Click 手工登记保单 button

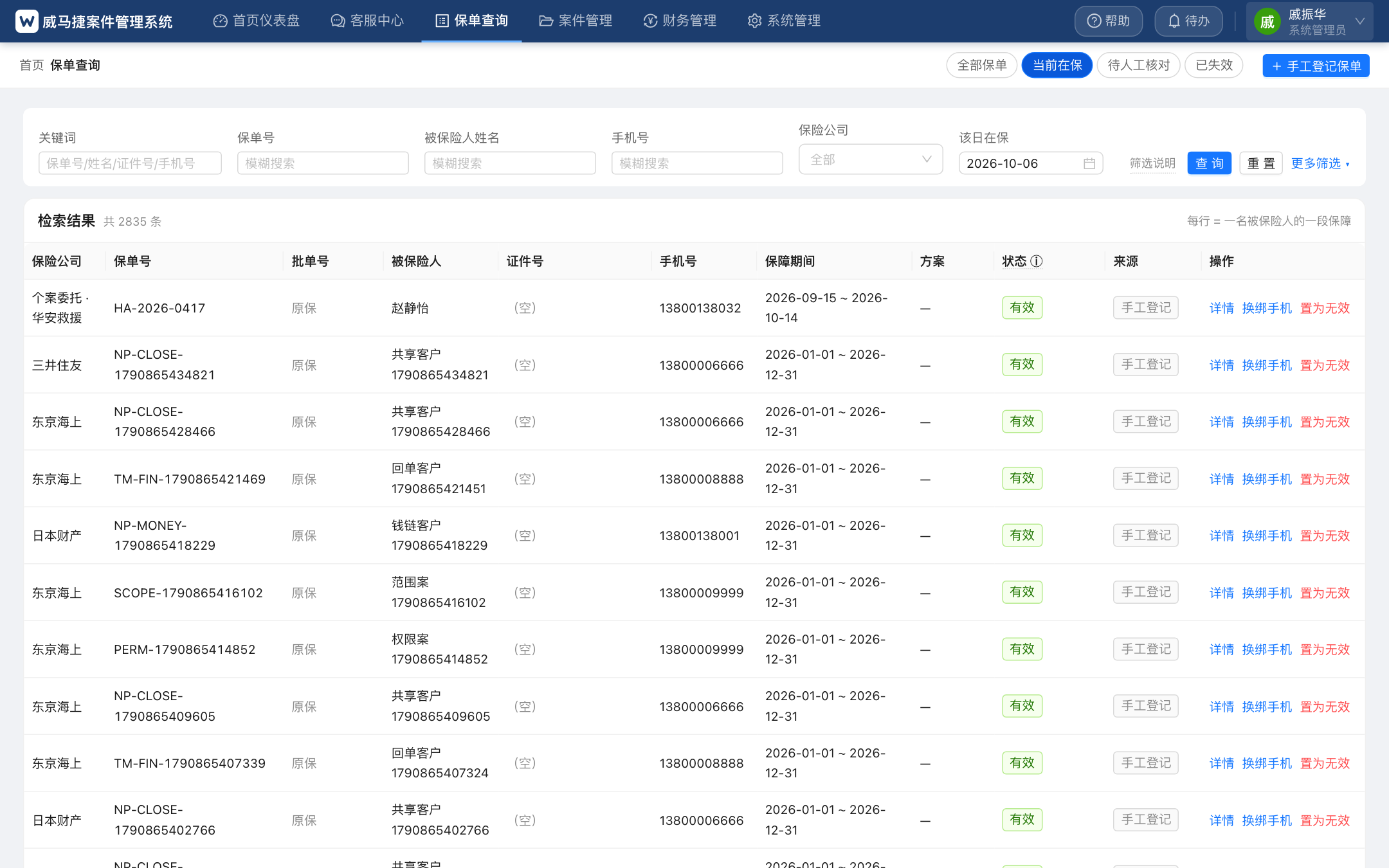click(x=1316, y=66)
